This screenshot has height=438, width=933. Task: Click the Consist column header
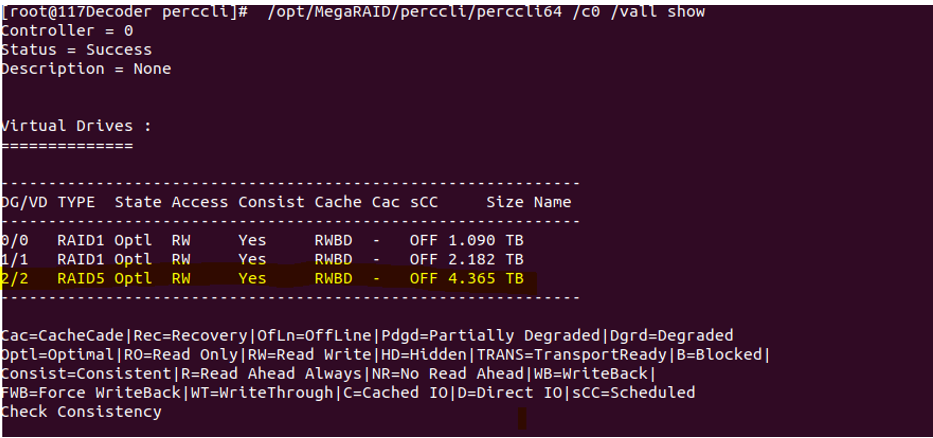(x=270, y=202)
